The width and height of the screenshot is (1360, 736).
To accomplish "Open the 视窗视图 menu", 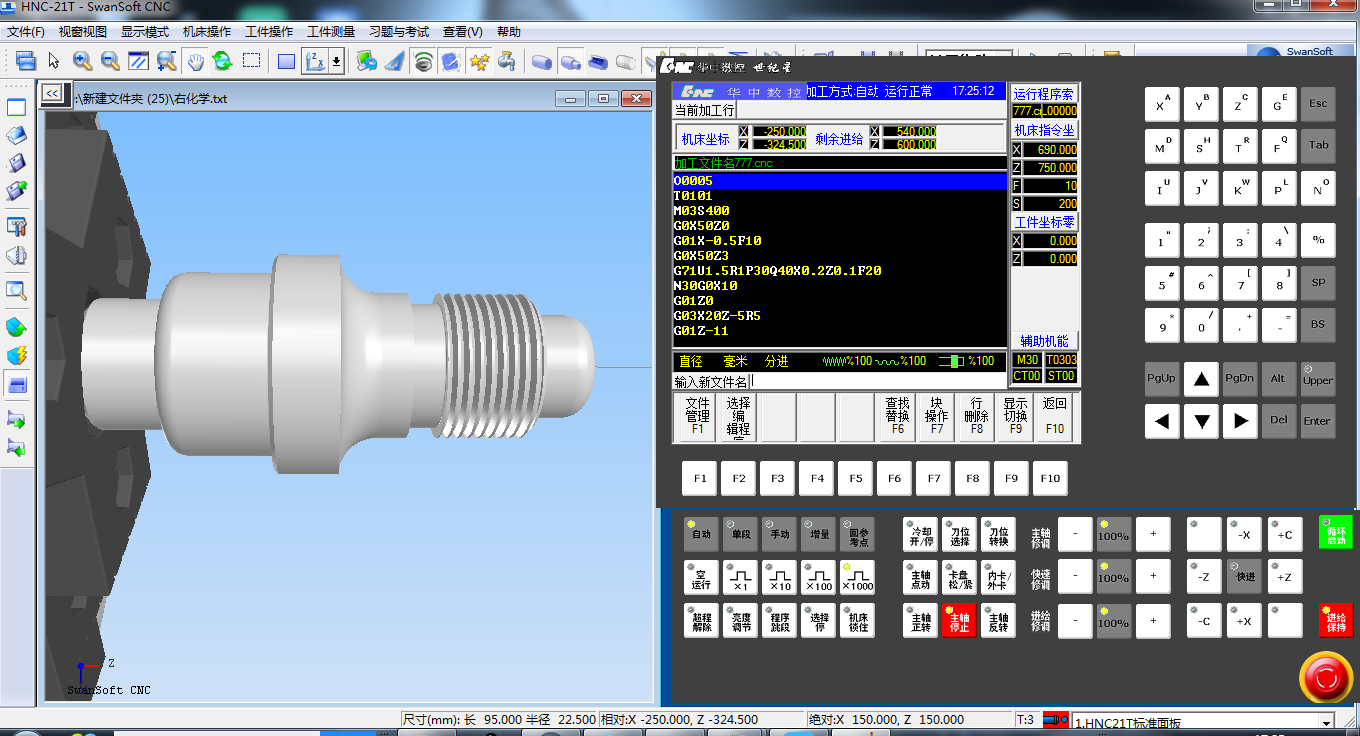I will [82, 32].
